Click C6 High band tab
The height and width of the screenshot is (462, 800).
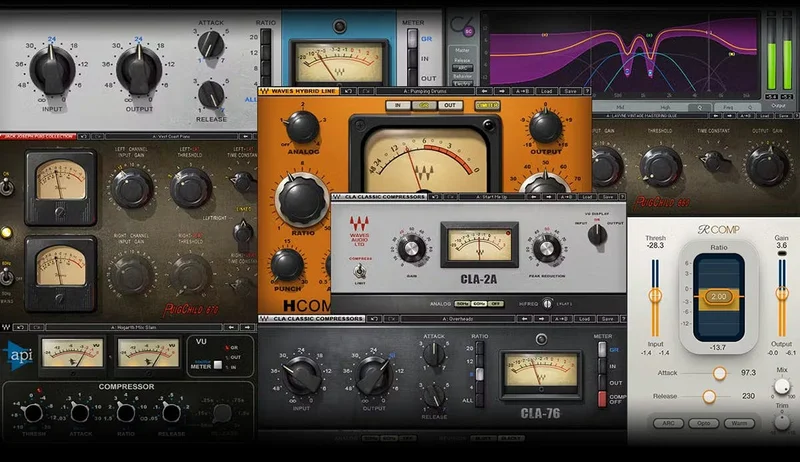tap(666, 108)
